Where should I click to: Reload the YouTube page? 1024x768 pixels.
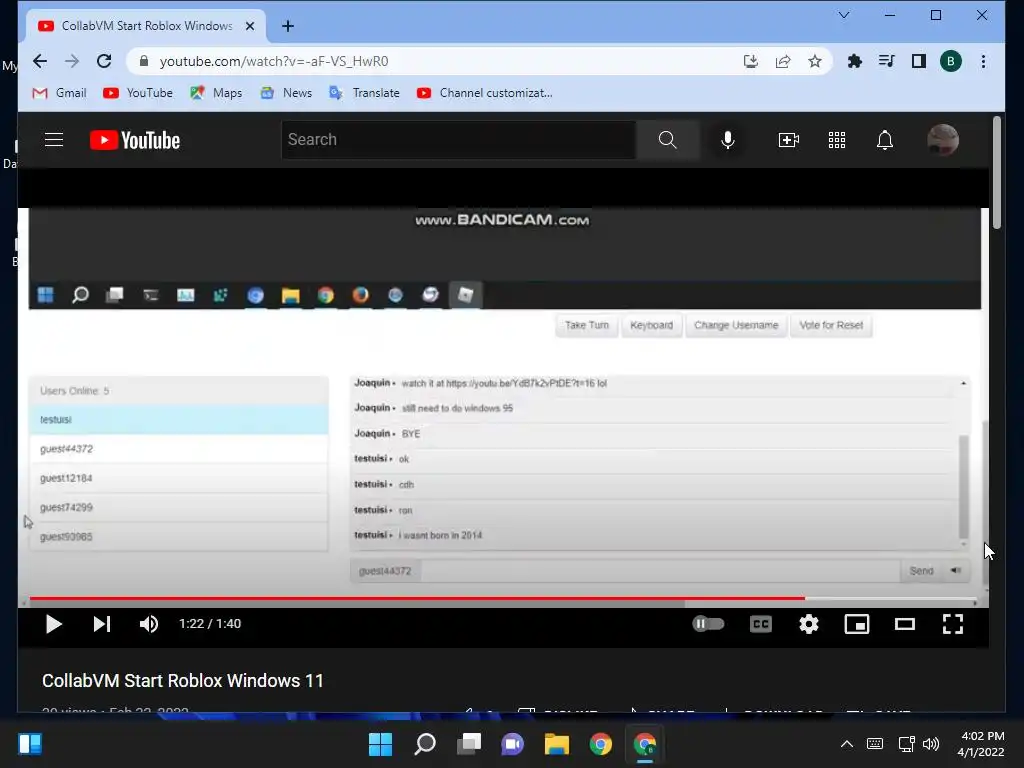point(104,61)
